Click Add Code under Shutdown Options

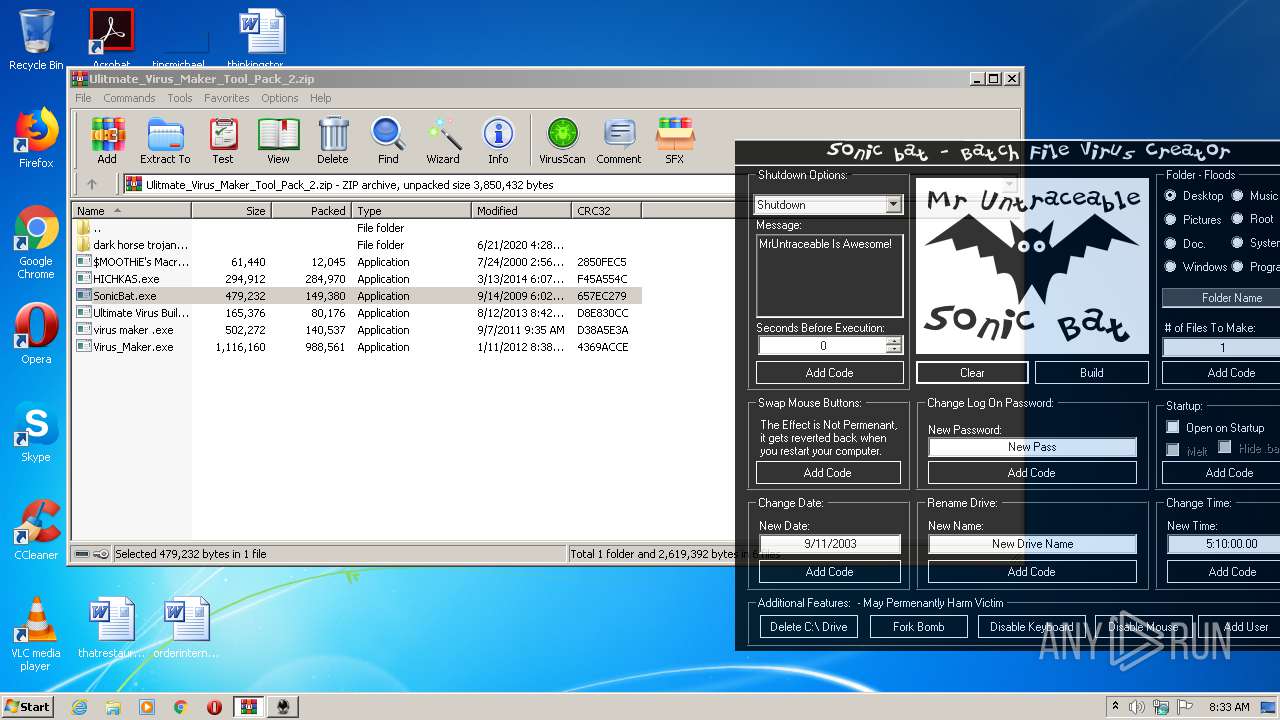[829, 373]
